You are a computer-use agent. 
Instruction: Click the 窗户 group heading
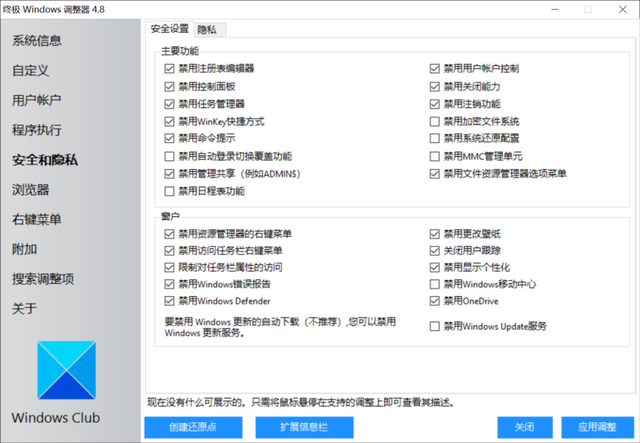[170, 216]
